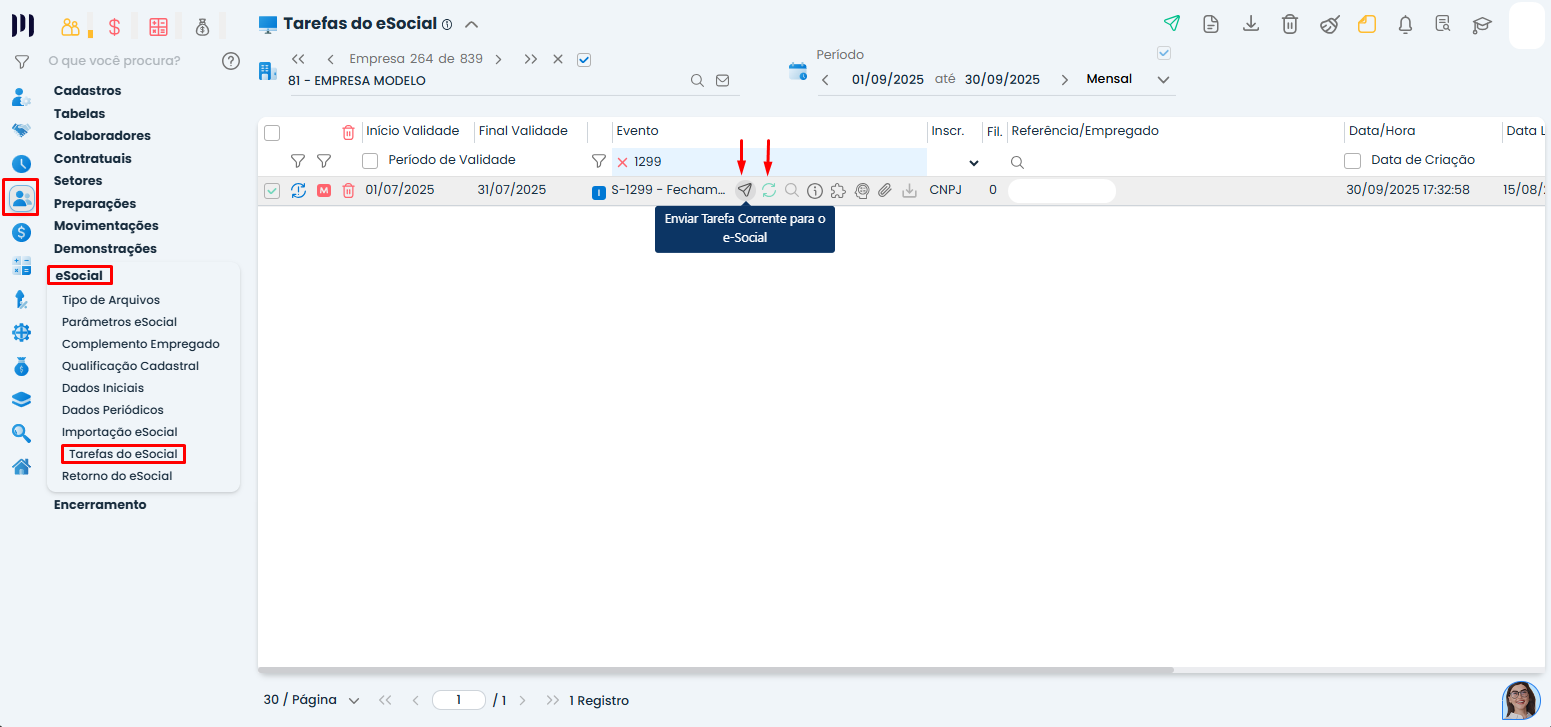Open 30 / Página page size dropdown
The height and width of the screenshot is (727, 1551).
point(311,700)
